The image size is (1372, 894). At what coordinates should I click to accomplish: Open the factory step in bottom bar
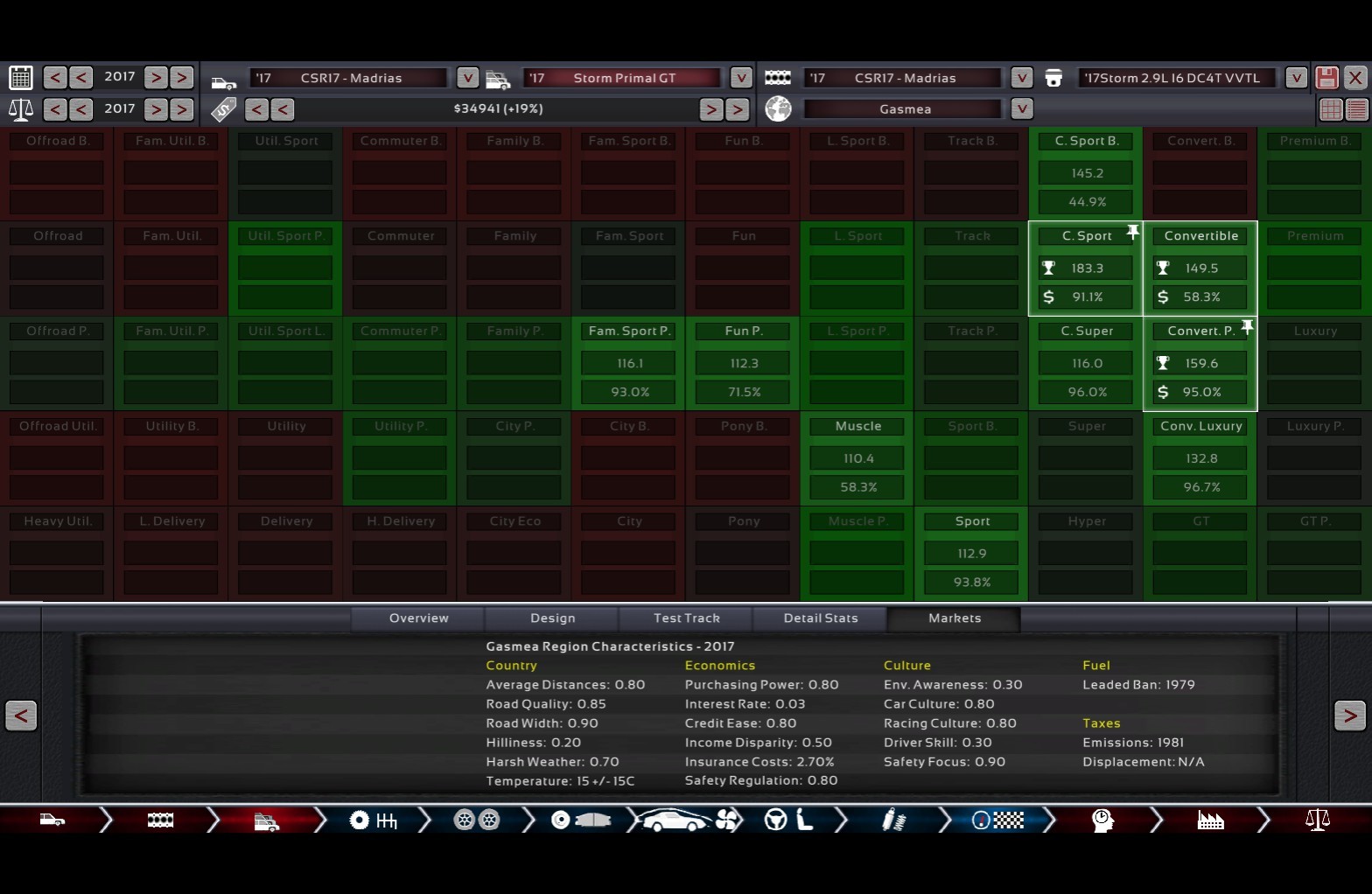(x=1210, y=820)
